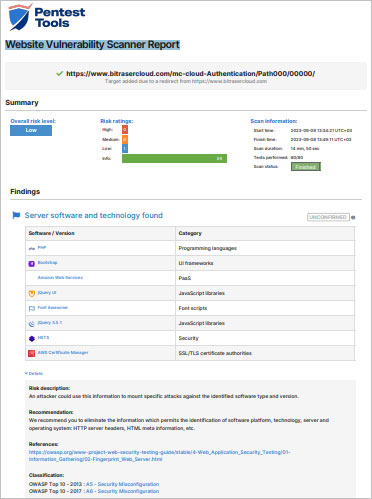Click the Finished scan status badge
This screenshot has width=372, height=499.
click(306, 167)
